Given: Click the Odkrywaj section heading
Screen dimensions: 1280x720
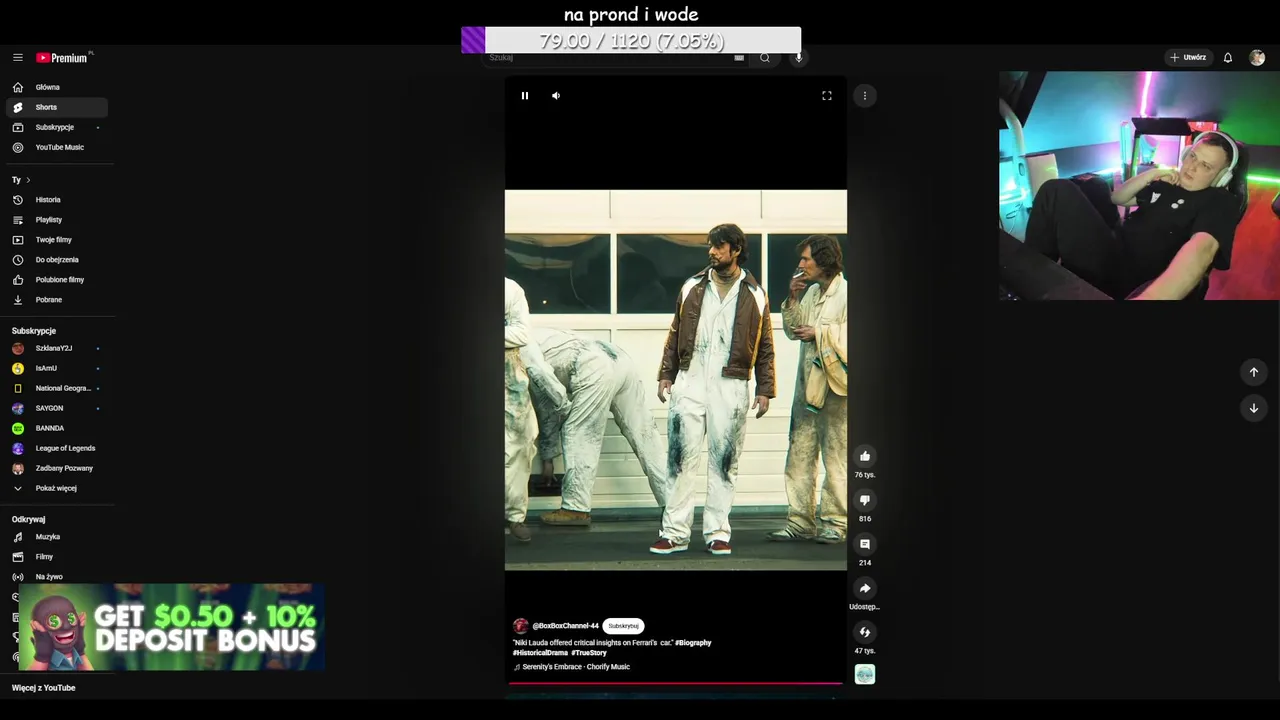Looking at the screenshot, I should (x=29, y=520).
